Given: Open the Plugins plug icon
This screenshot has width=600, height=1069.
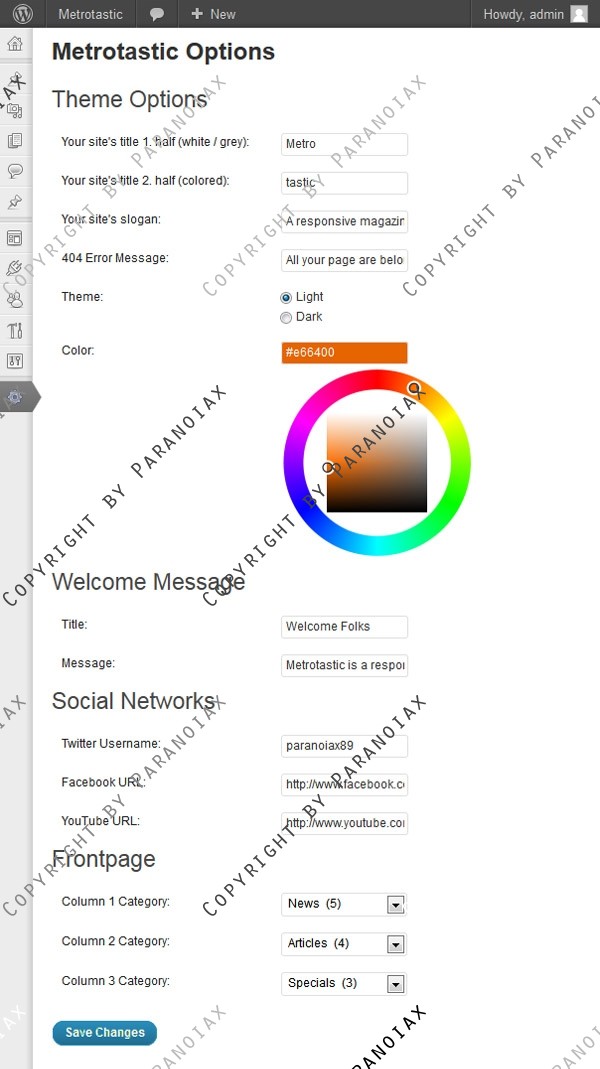Looking at the screenshot, I should click(x=15, y=268).
